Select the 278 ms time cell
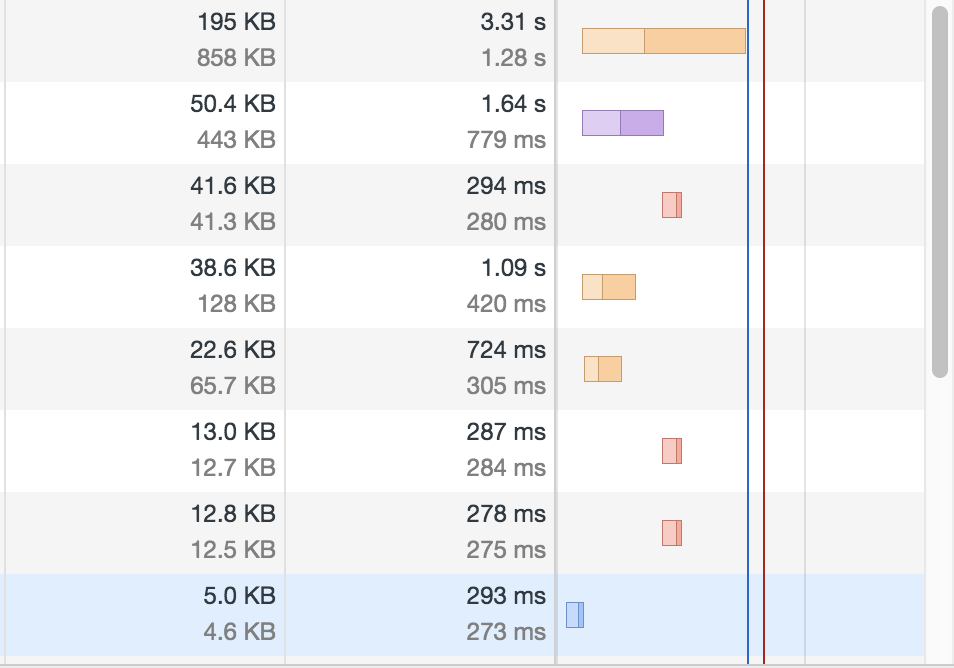This screenshot has height=668, width=954. 506,514
